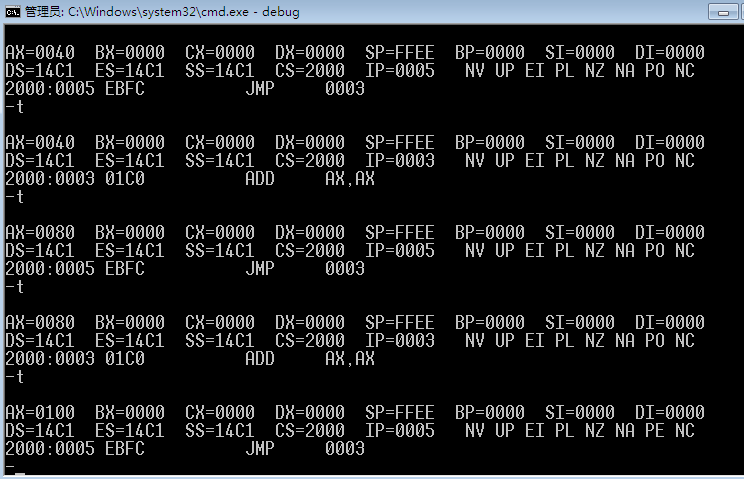Select EBFC opcode bytes under the AX=0100 dump
Screen dimensions: 744x479
125,448
